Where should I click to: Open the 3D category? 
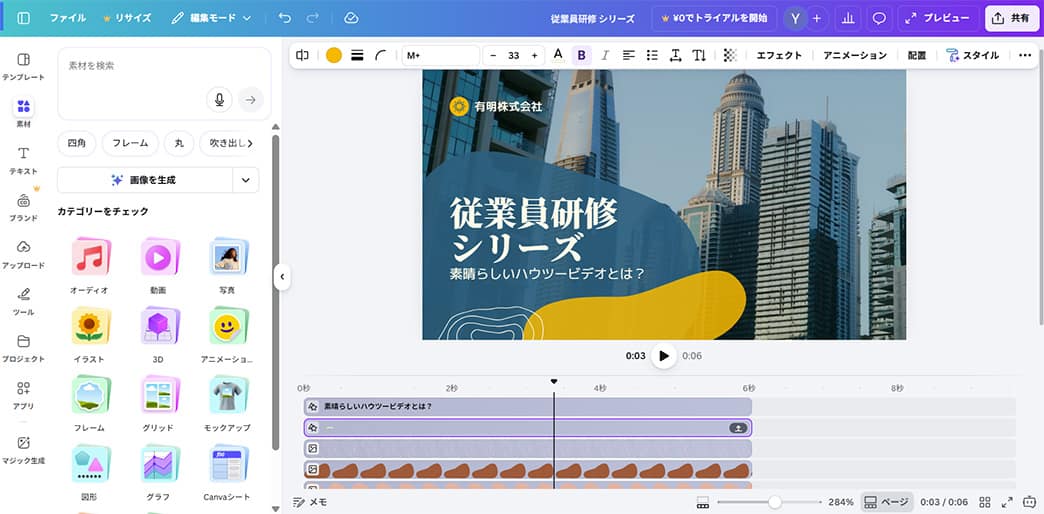158,334
